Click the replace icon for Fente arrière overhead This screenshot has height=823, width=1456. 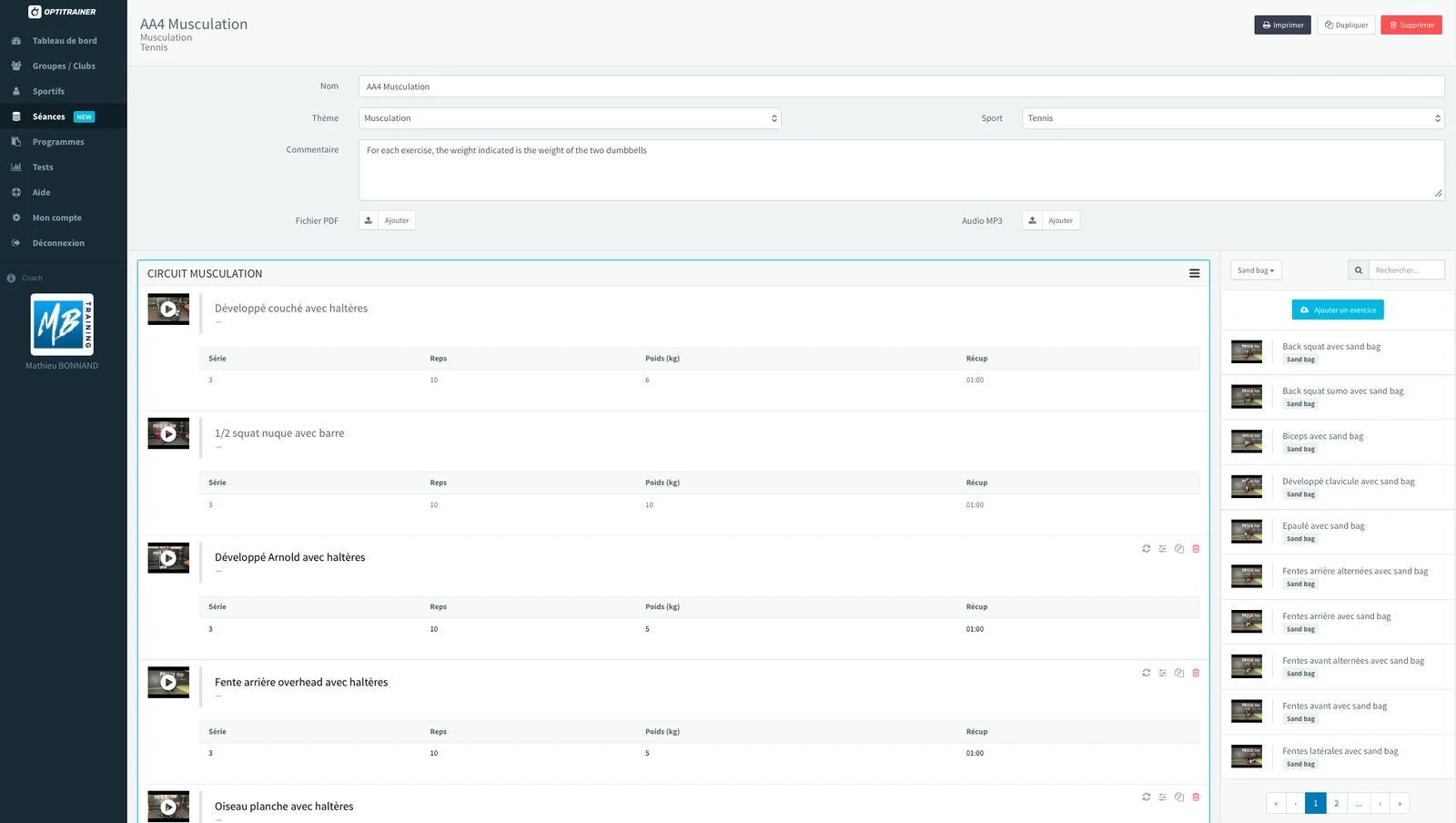(1146, 673)
